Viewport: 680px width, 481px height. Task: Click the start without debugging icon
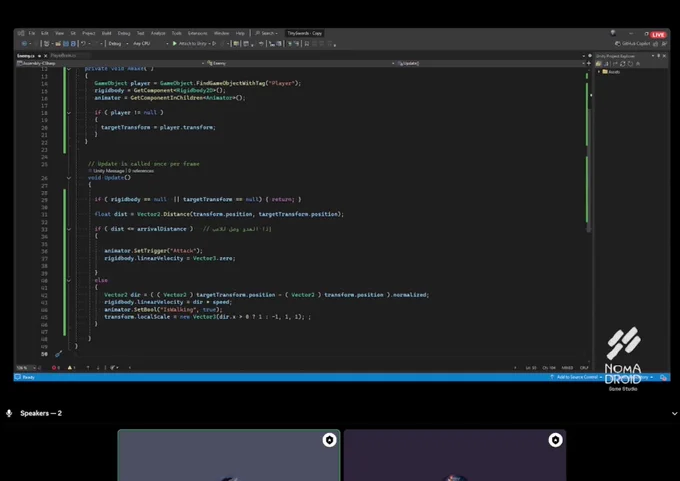point(214,44)
